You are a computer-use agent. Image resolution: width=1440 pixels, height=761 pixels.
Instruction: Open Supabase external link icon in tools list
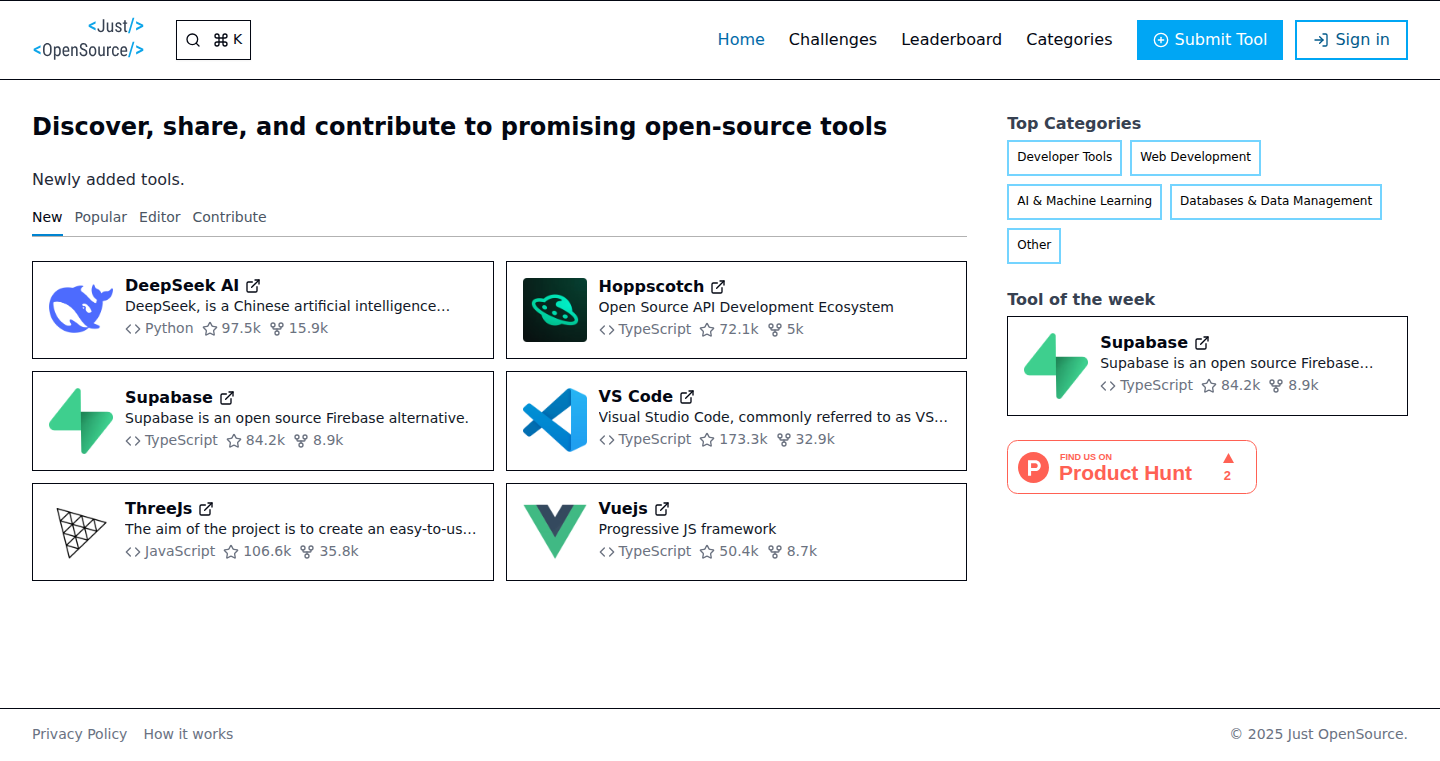[x=227, y=398]
